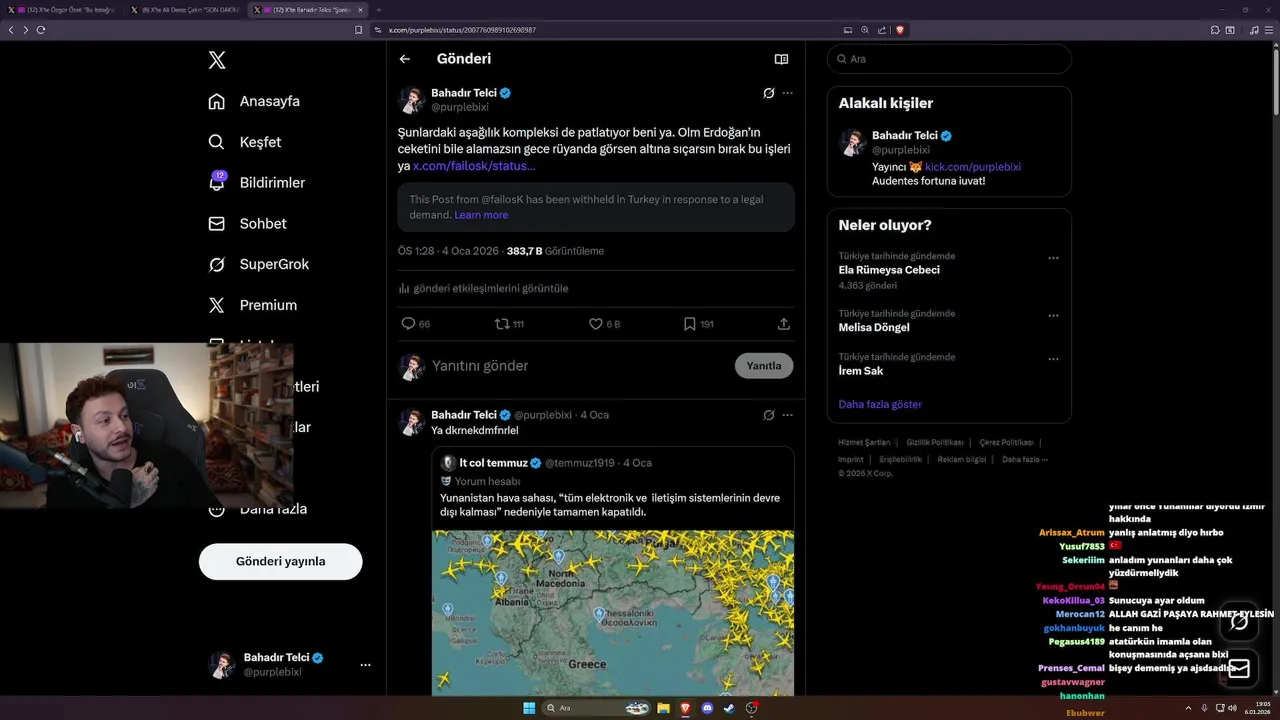
Task: Open Sohbet from the sidebar
Action: (247, 223)
